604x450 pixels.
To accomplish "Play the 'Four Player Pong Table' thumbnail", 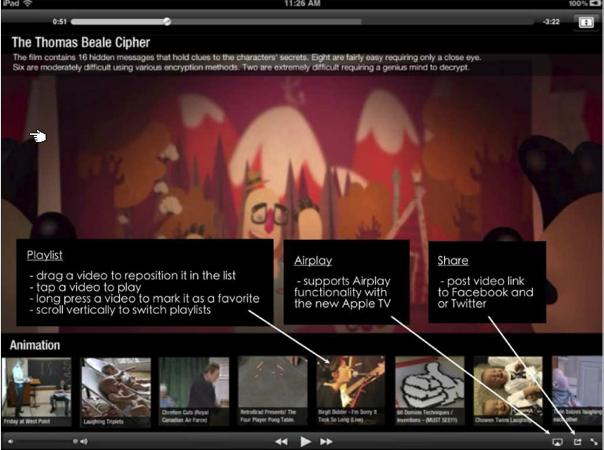I will click(x=273, y=391).
